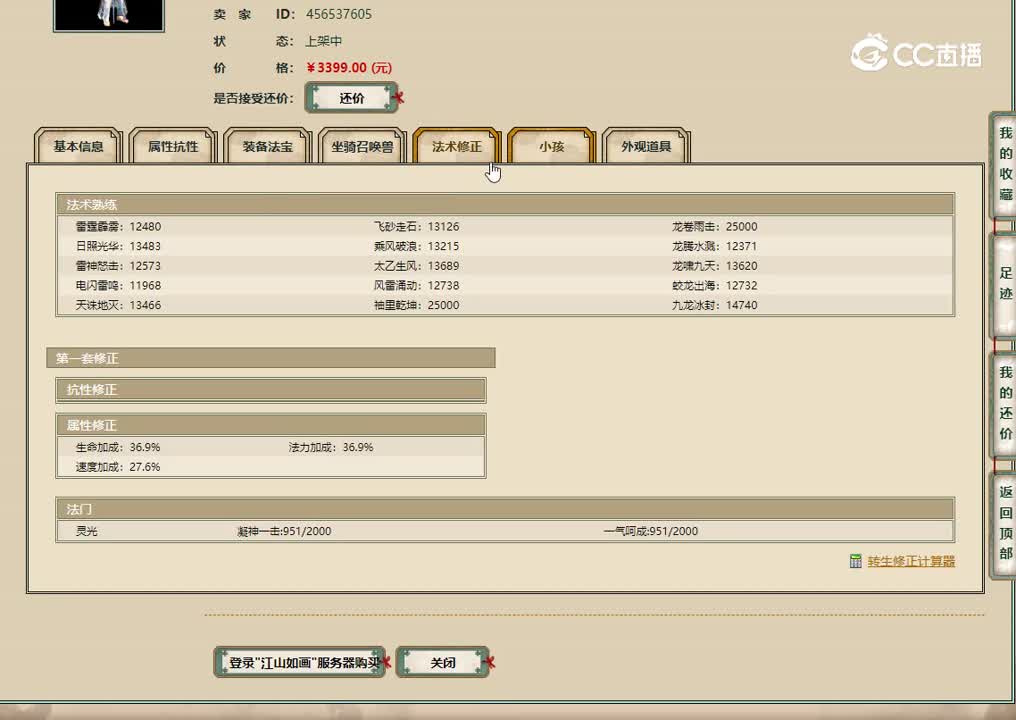
Task: Click the login to 江山如画 server purchase button
Action: (299, 662)
